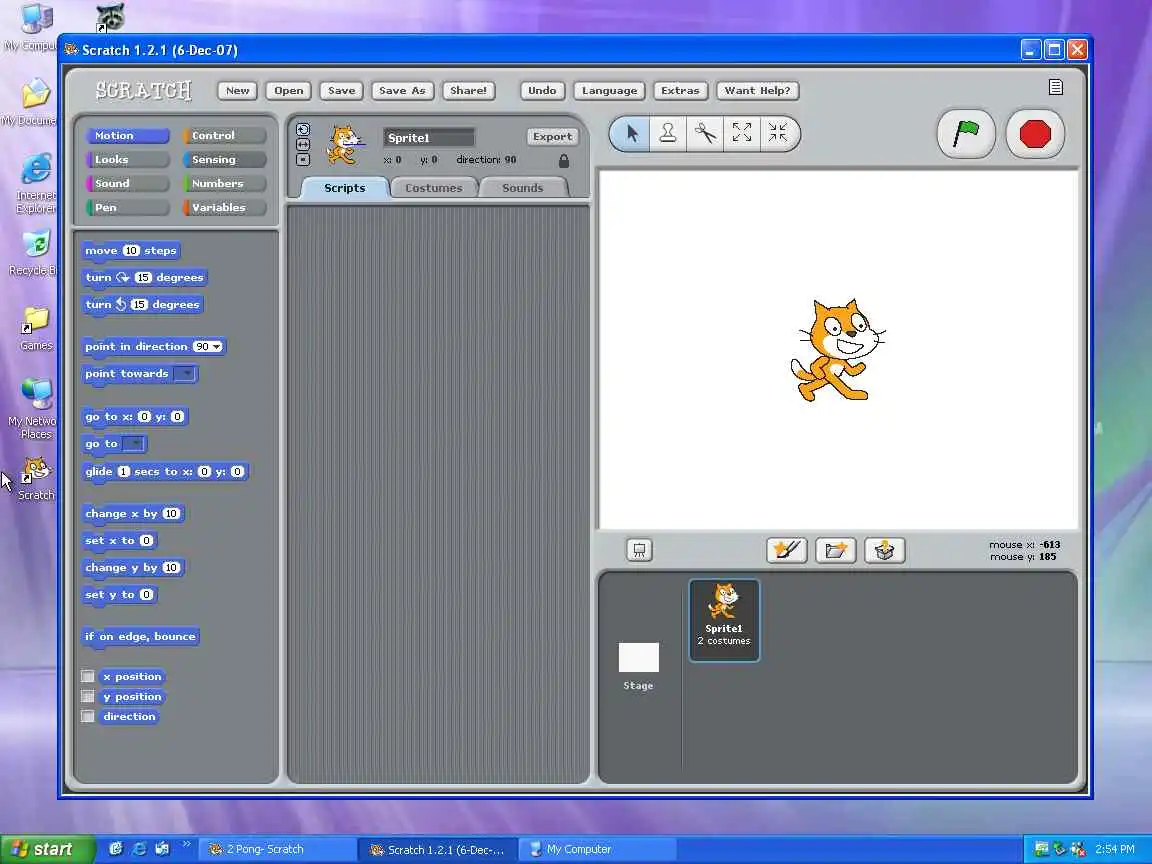Get a surprise sprite
This screenshot has width=1152, height=864.
point(885,550)
